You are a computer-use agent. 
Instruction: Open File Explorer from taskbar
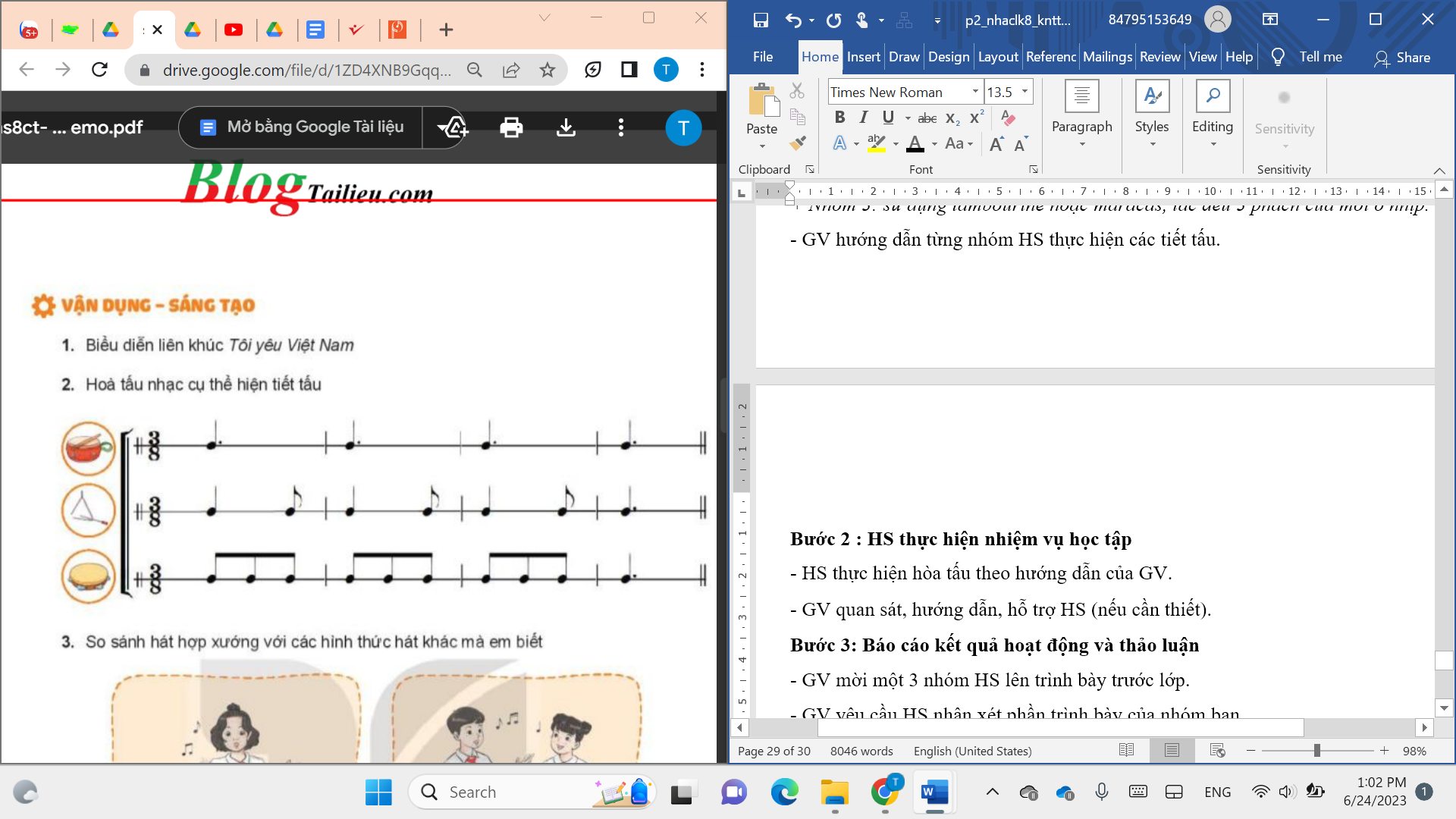pyautogui.click(x=835, y=792)
